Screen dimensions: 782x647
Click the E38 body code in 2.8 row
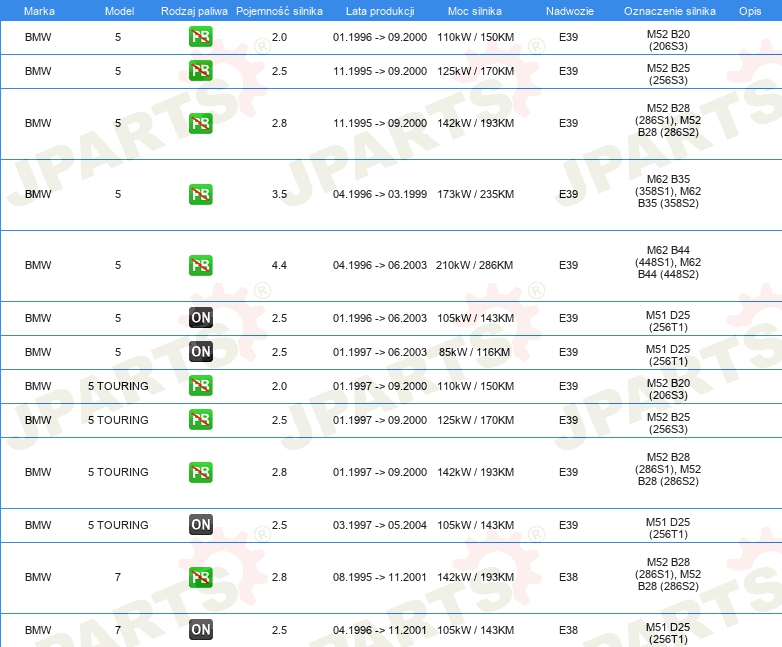[569, 577]
